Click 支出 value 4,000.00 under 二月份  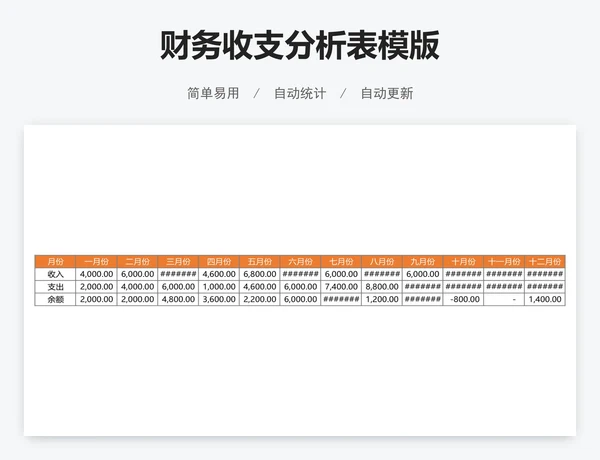pyautogui.click(x=137, y=287)
